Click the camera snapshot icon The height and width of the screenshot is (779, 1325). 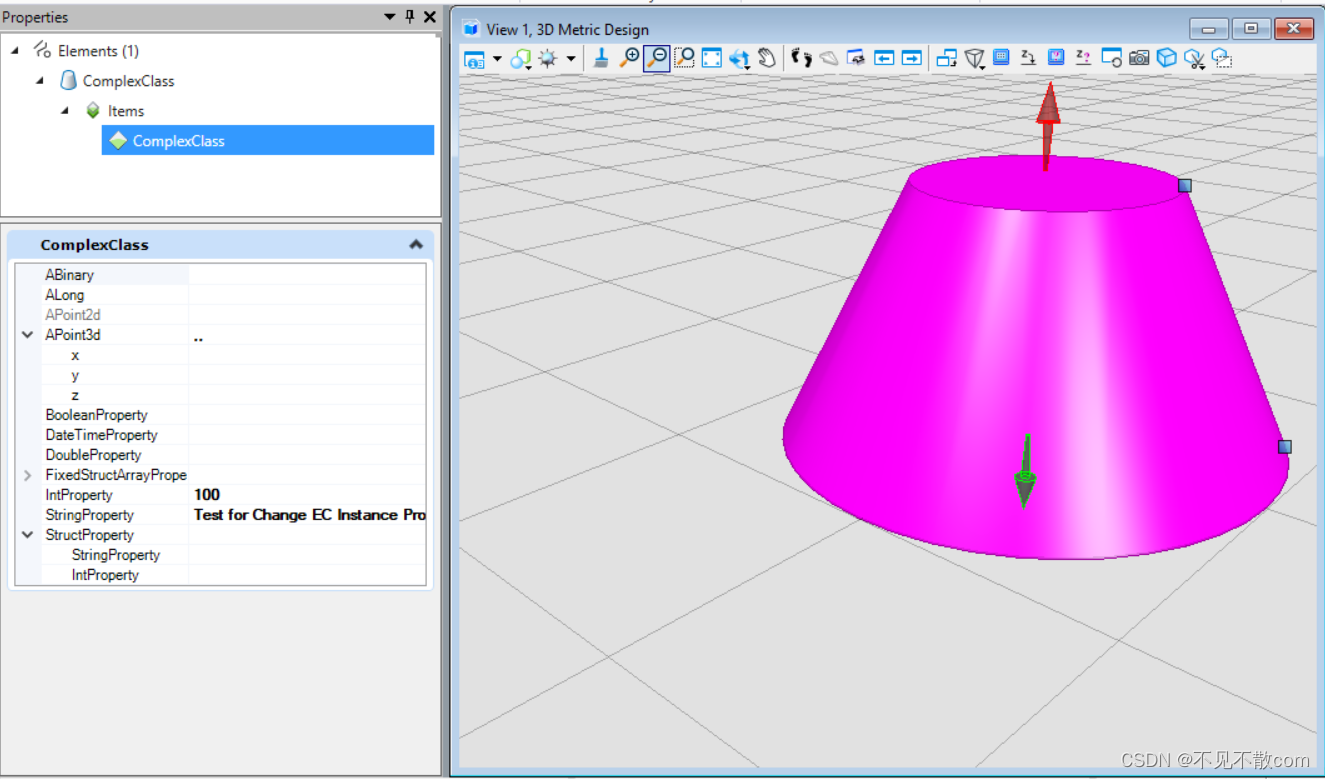point(1139,58)
